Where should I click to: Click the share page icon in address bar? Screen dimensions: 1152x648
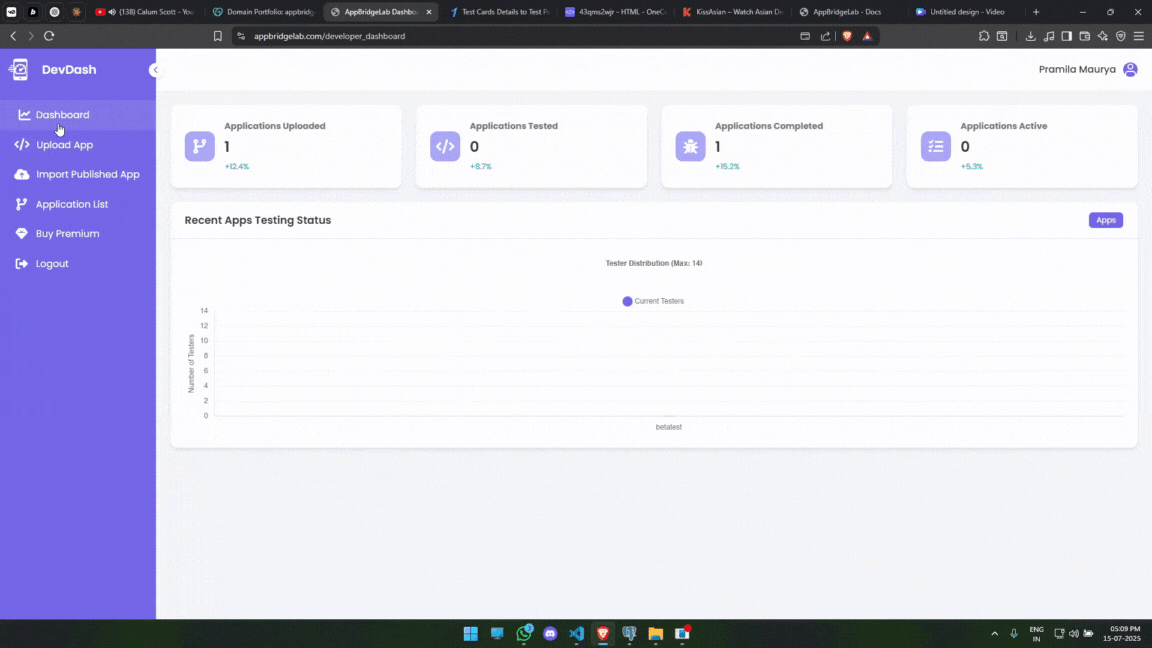pos(825,36)
